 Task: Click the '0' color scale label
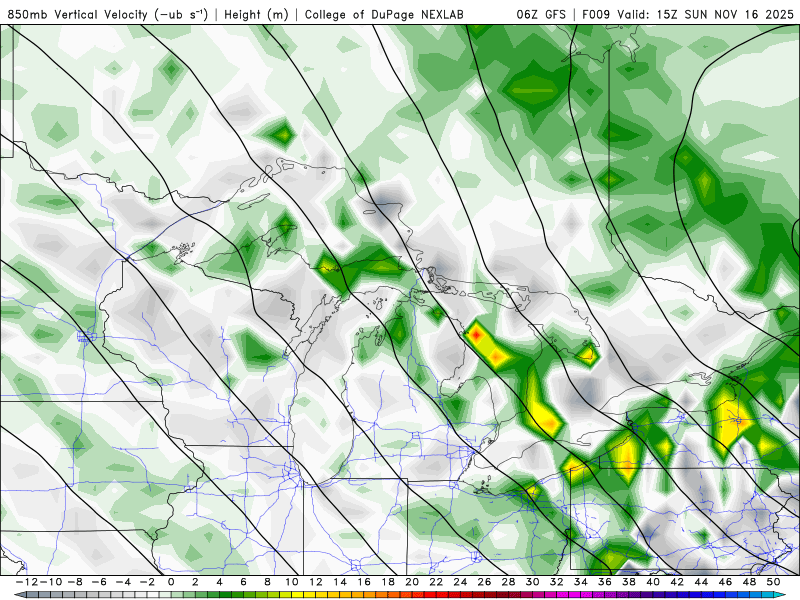pyautogui.click(x=171, y=582)
